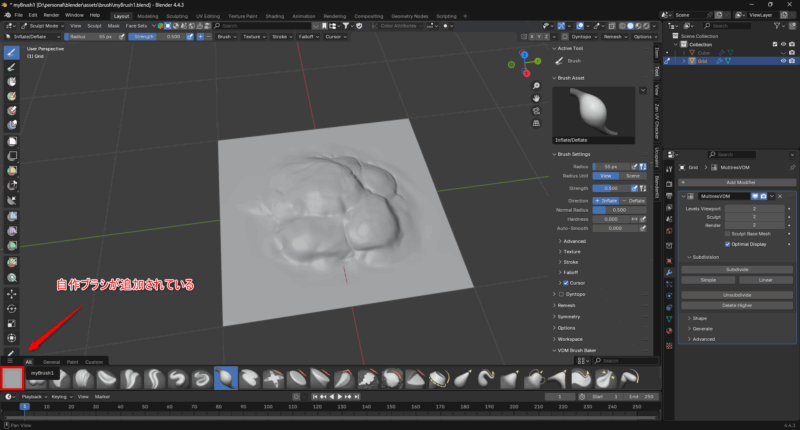Click the green Y axis on the navigation gizmo
Image resolution: width=800 pixels, height=430 pixels.
click(538, 61)
